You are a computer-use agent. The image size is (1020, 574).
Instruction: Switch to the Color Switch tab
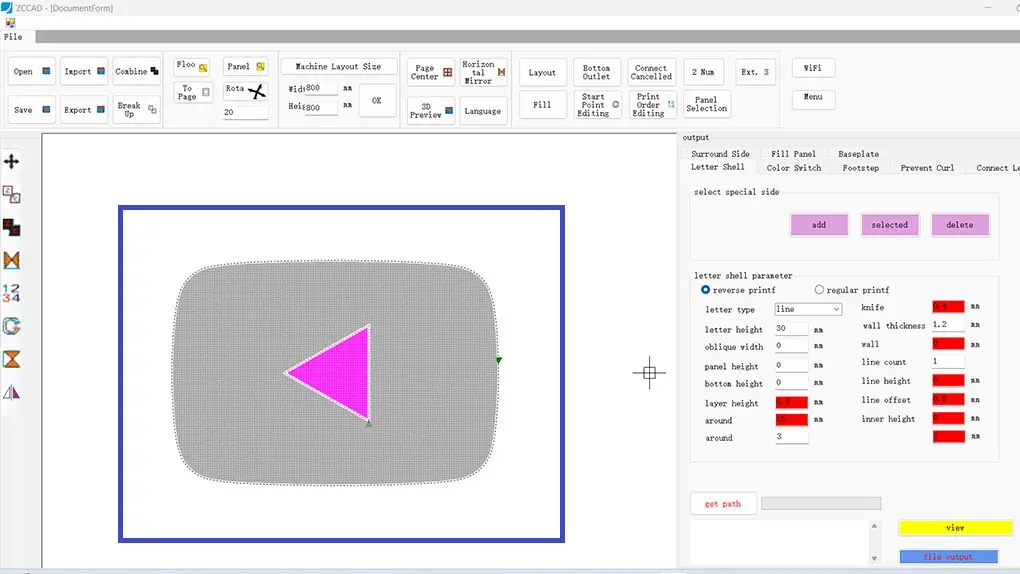pyautogui.click(x=794, y=168)
